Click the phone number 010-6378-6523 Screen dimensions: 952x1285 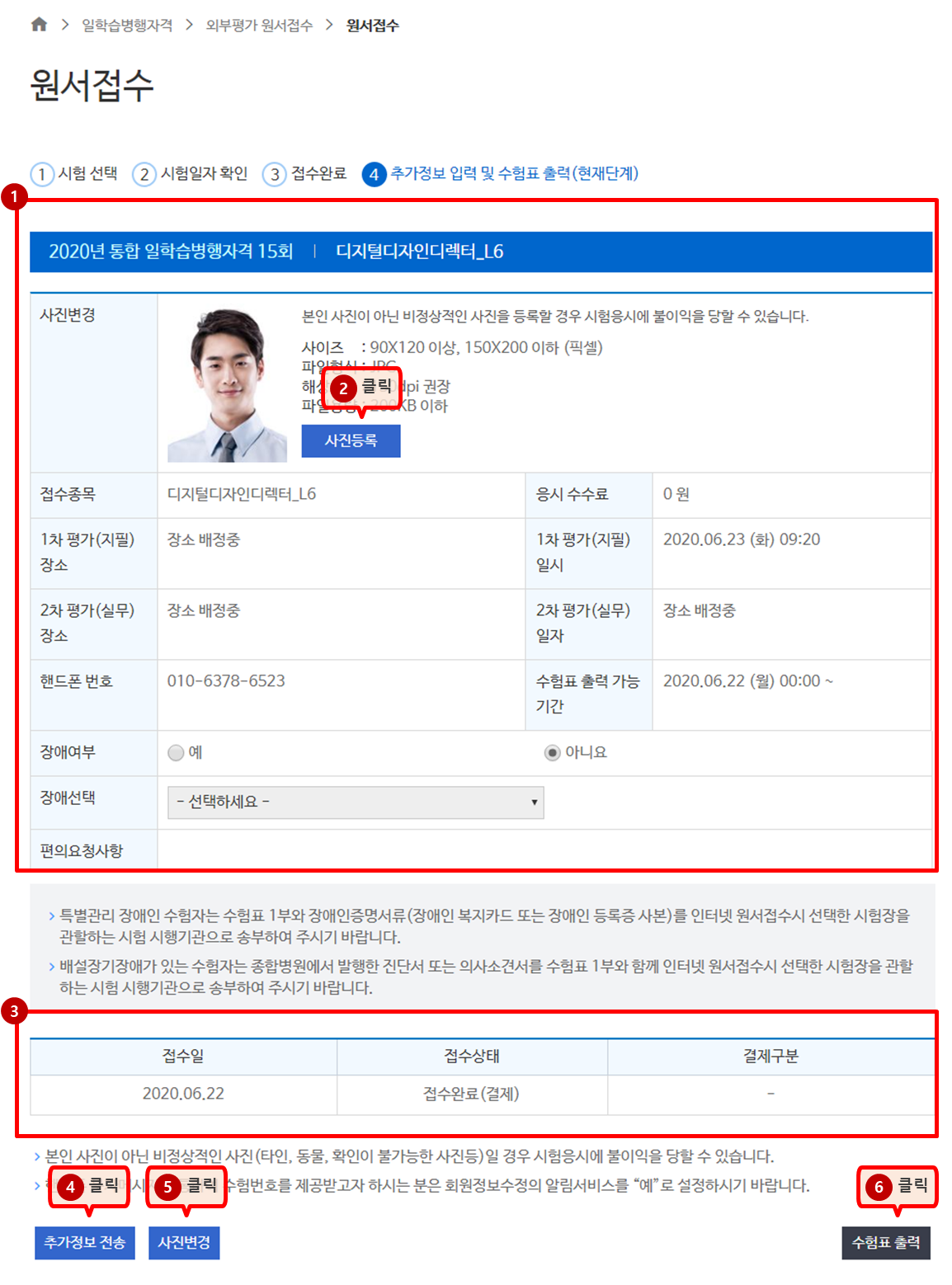click(226, 680)
